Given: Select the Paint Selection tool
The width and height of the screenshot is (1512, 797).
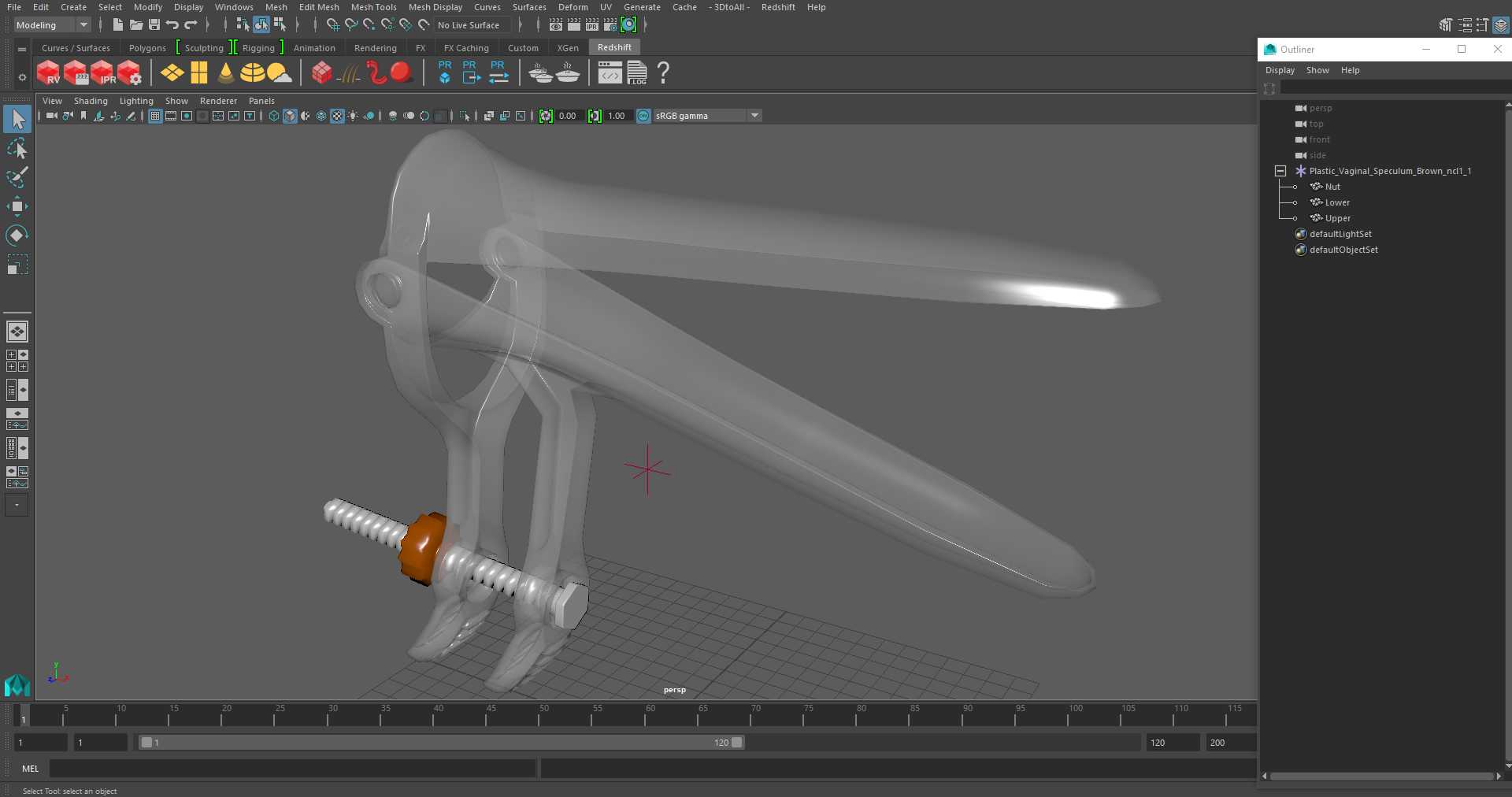Looking at the screenshot, I should [17, 178].
